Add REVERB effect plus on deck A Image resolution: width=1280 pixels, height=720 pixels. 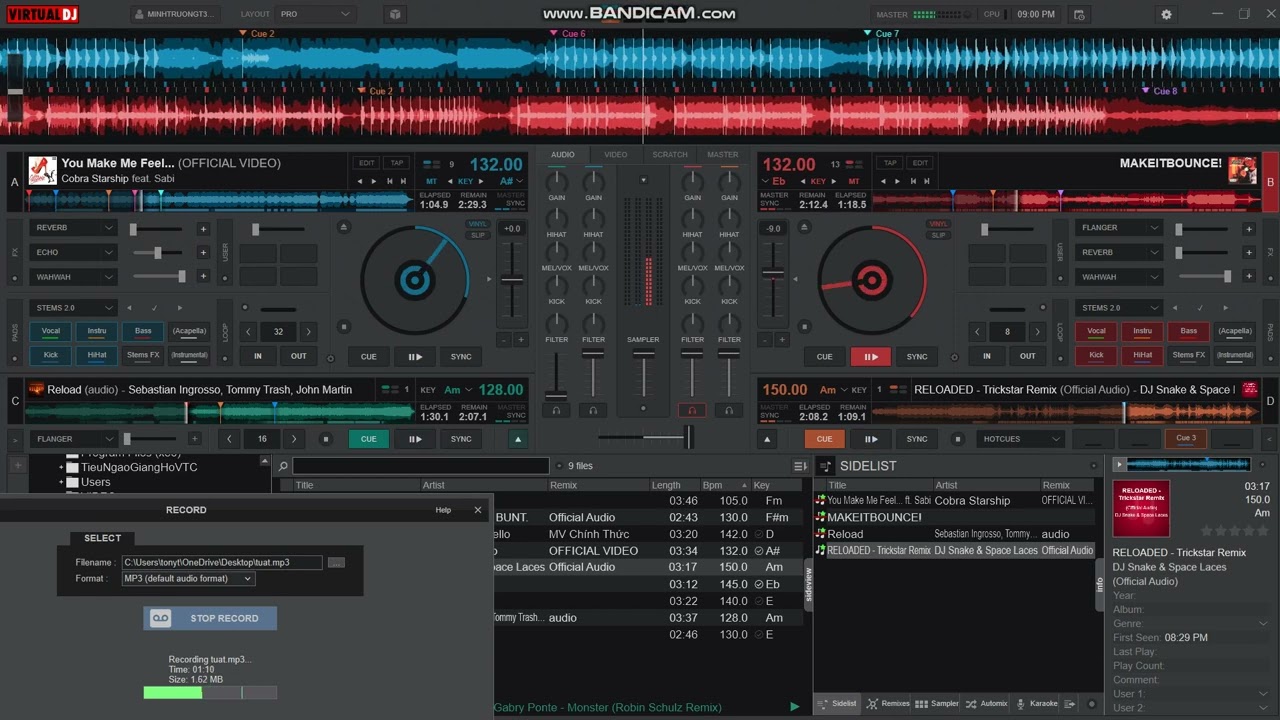coord(203,229)
